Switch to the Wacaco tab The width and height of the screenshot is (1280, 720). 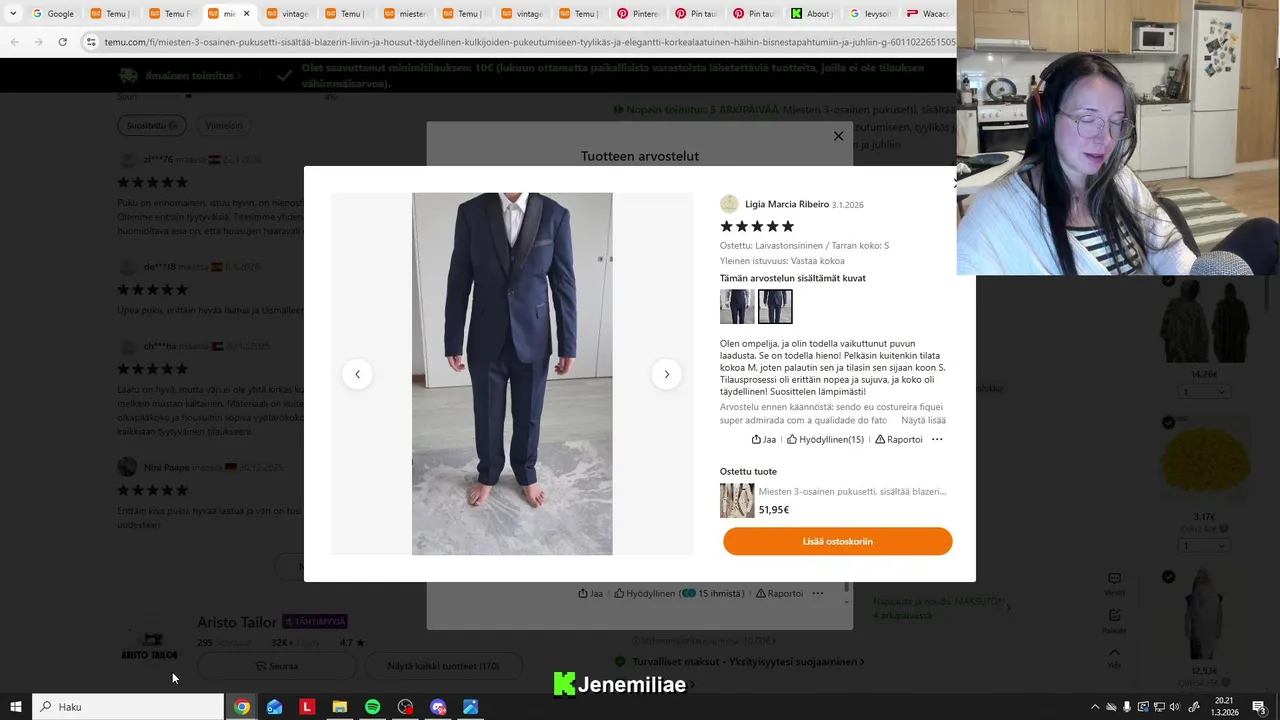(x=927, y=13)
